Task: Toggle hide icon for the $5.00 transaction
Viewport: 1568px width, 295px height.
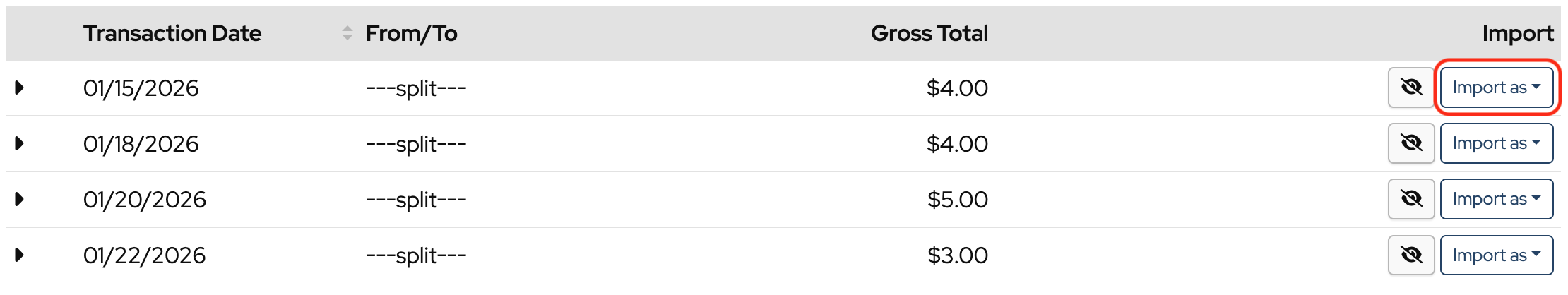Action: point(1410,199)
